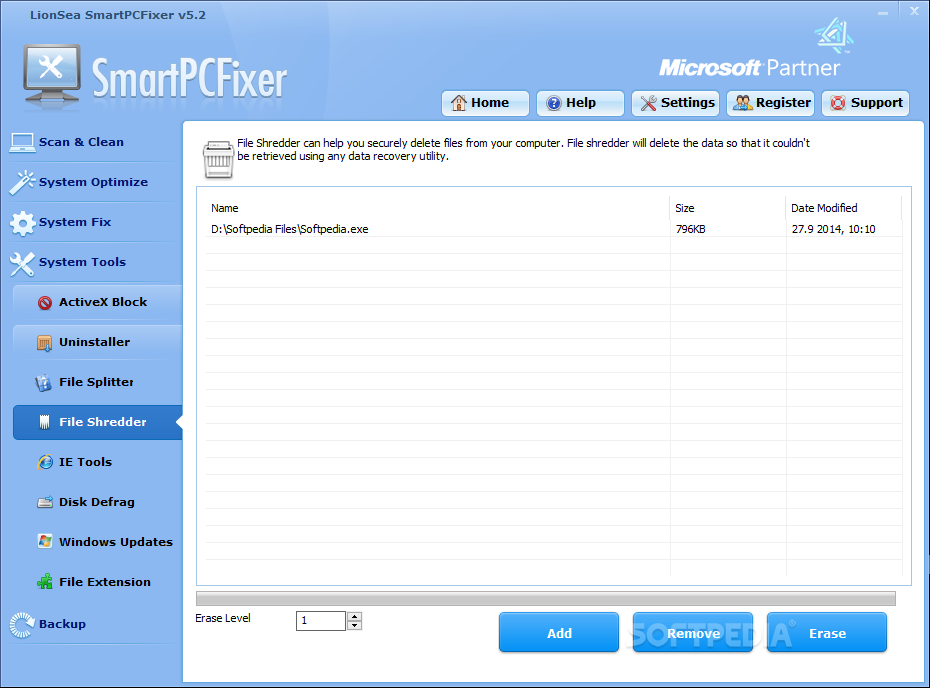Sort by the Name column header

[x=438, y=208]
